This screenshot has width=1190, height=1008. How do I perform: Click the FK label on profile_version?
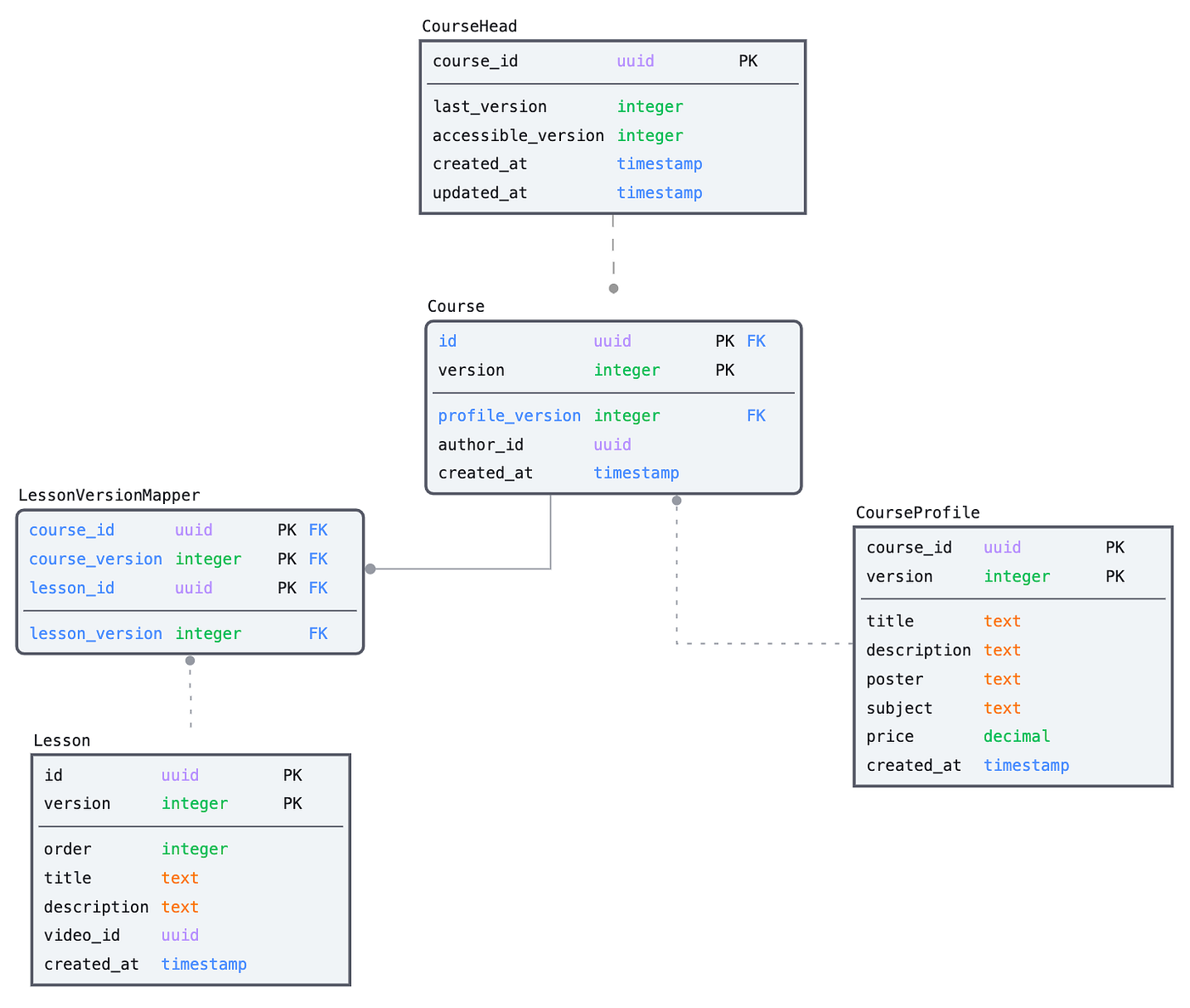756,415
